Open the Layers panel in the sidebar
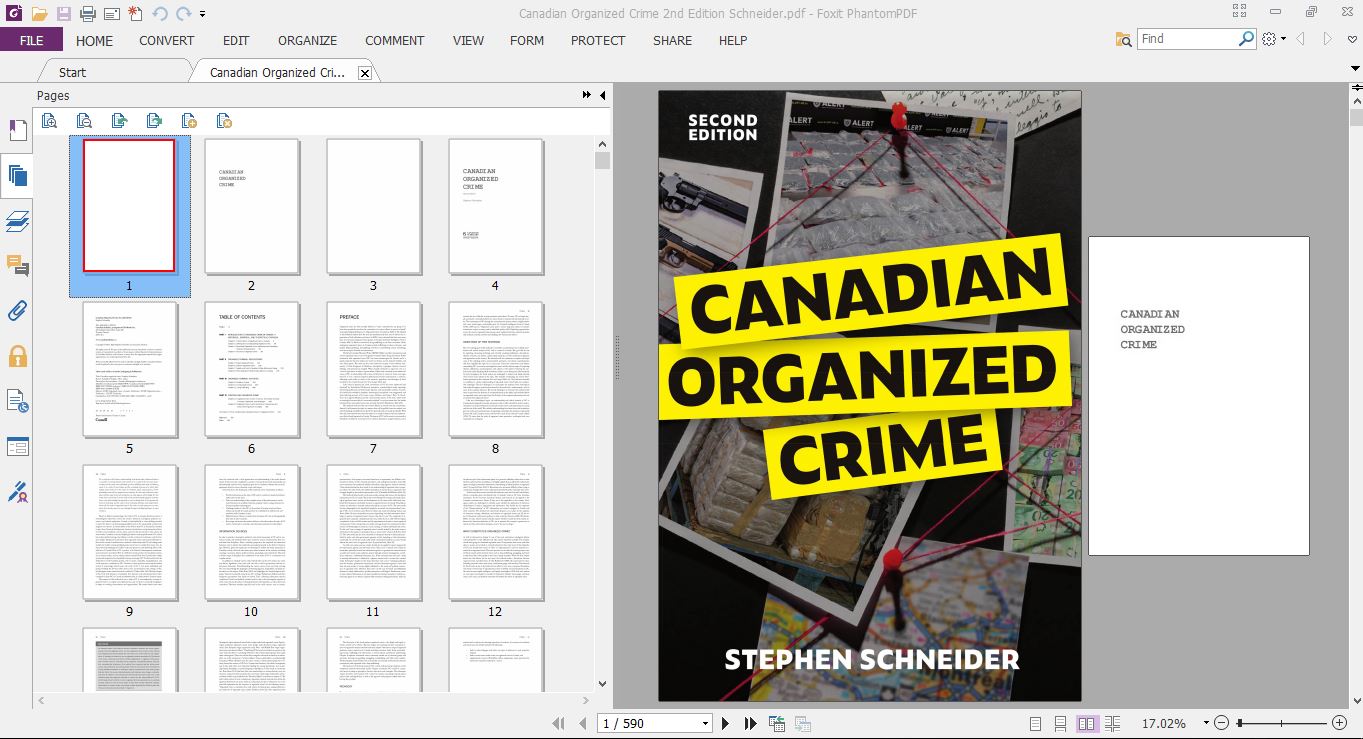This screenshot has height=739, width=1363. [x=17, y=221]
